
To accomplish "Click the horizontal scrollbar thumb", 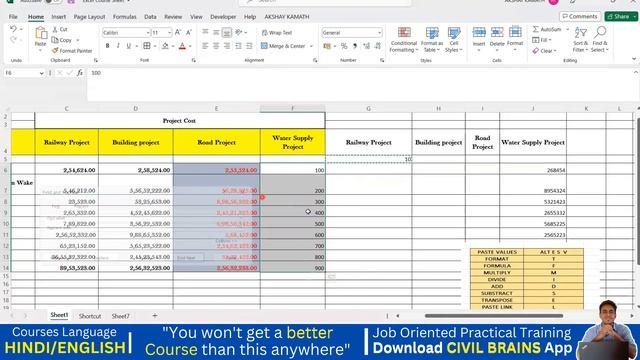I will click(494, 316).
